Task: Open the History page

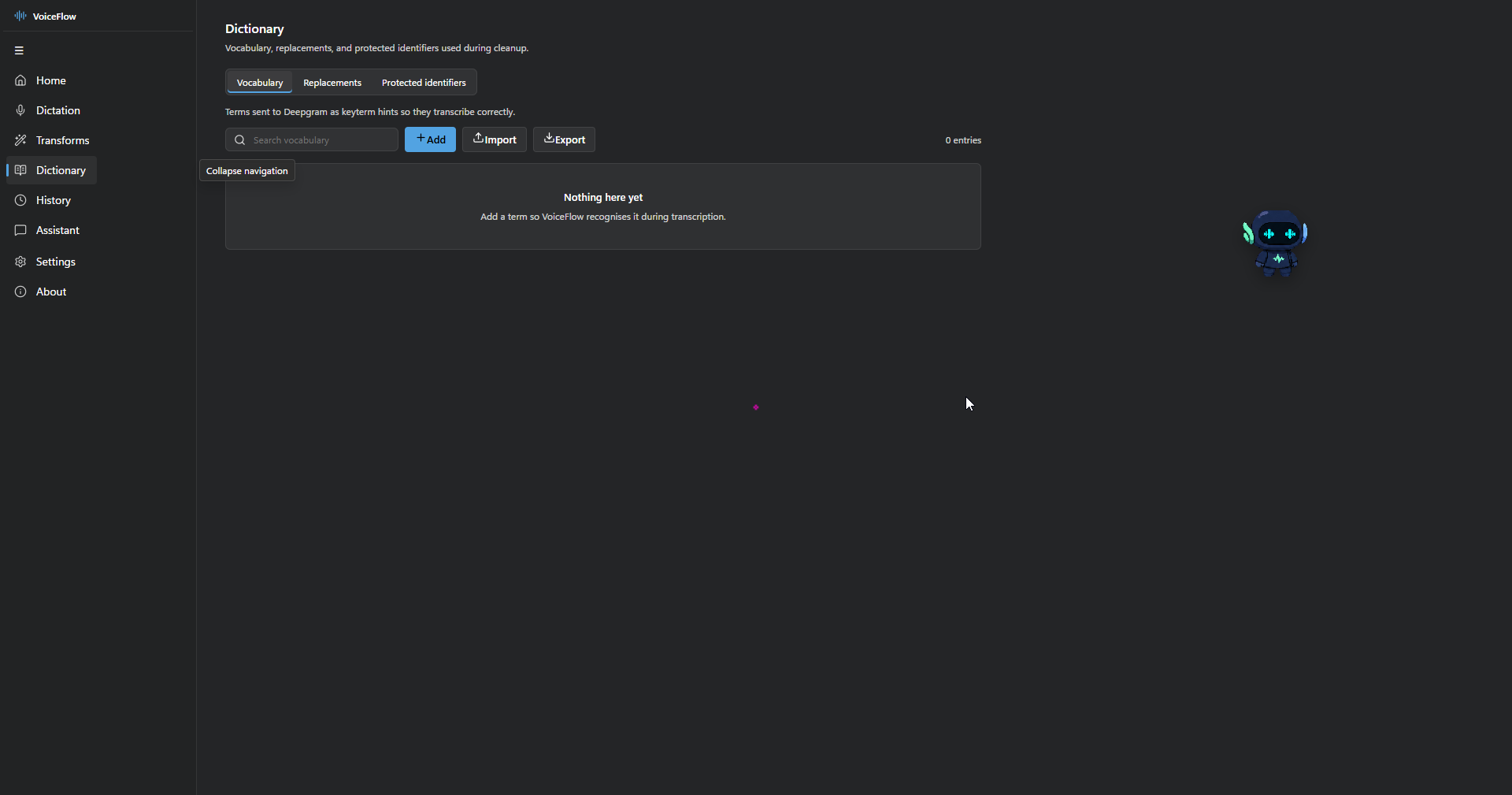Action: coord(51,200)
